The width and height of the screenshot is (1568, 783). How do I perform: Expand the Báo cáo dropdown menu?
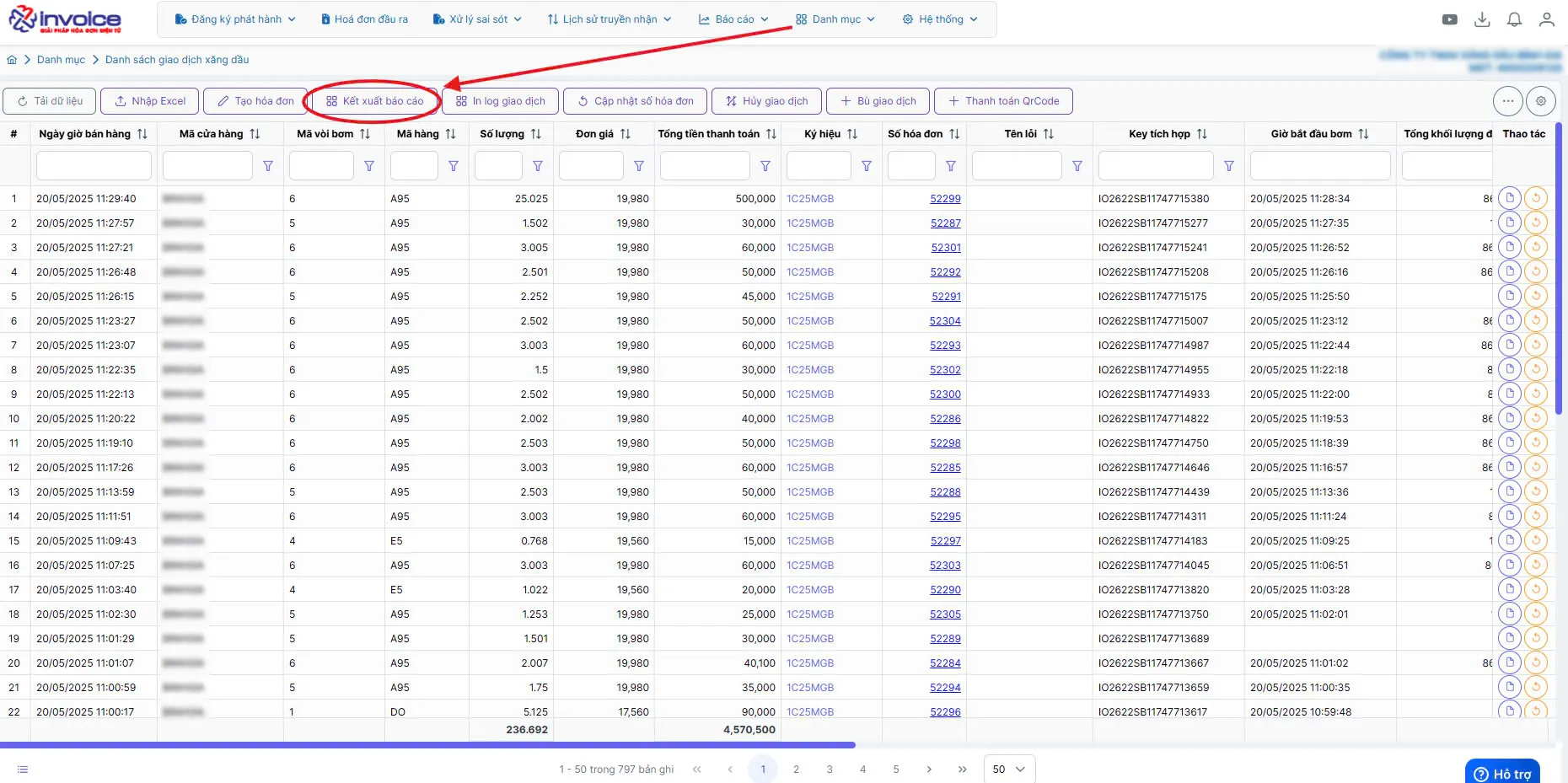click(x=733, y=19)
